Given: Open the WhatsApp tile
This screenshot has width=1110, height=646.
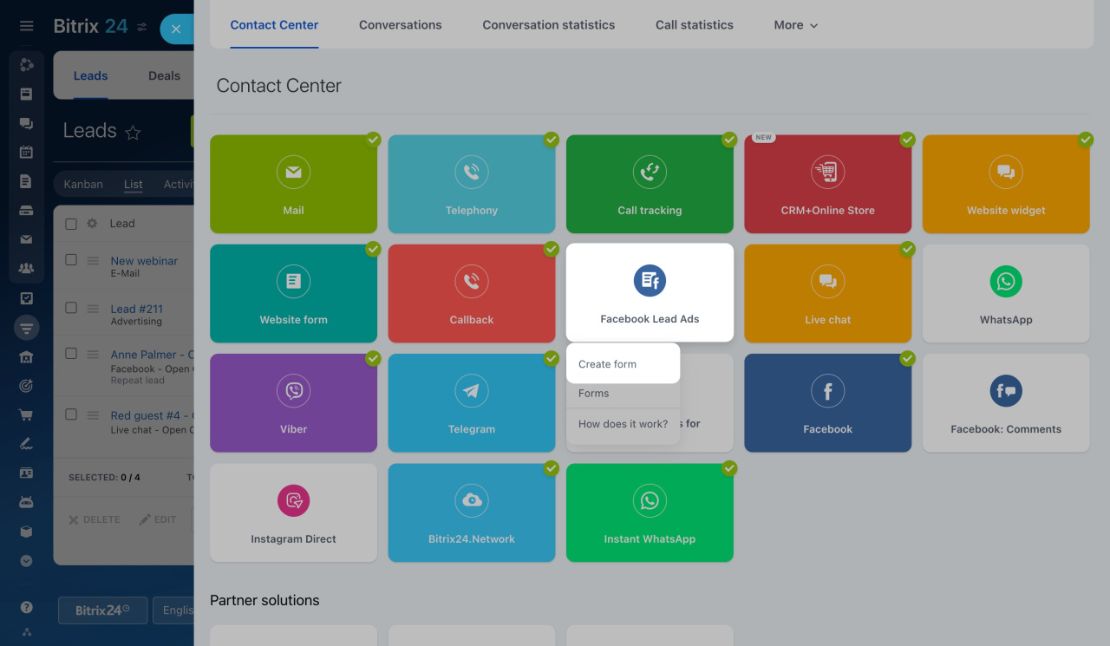Looking at the screenshot, I should (1006, 294).
